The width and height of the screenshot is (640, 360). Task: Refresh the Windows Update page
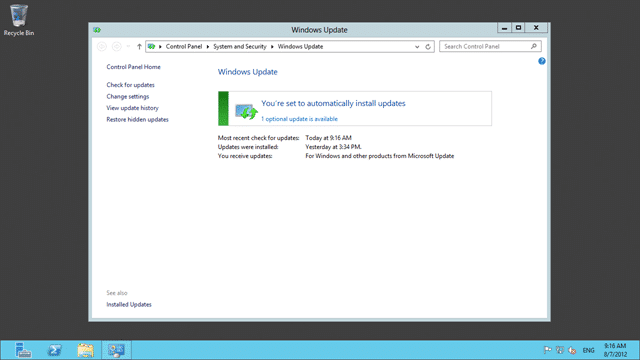(428, 47)
